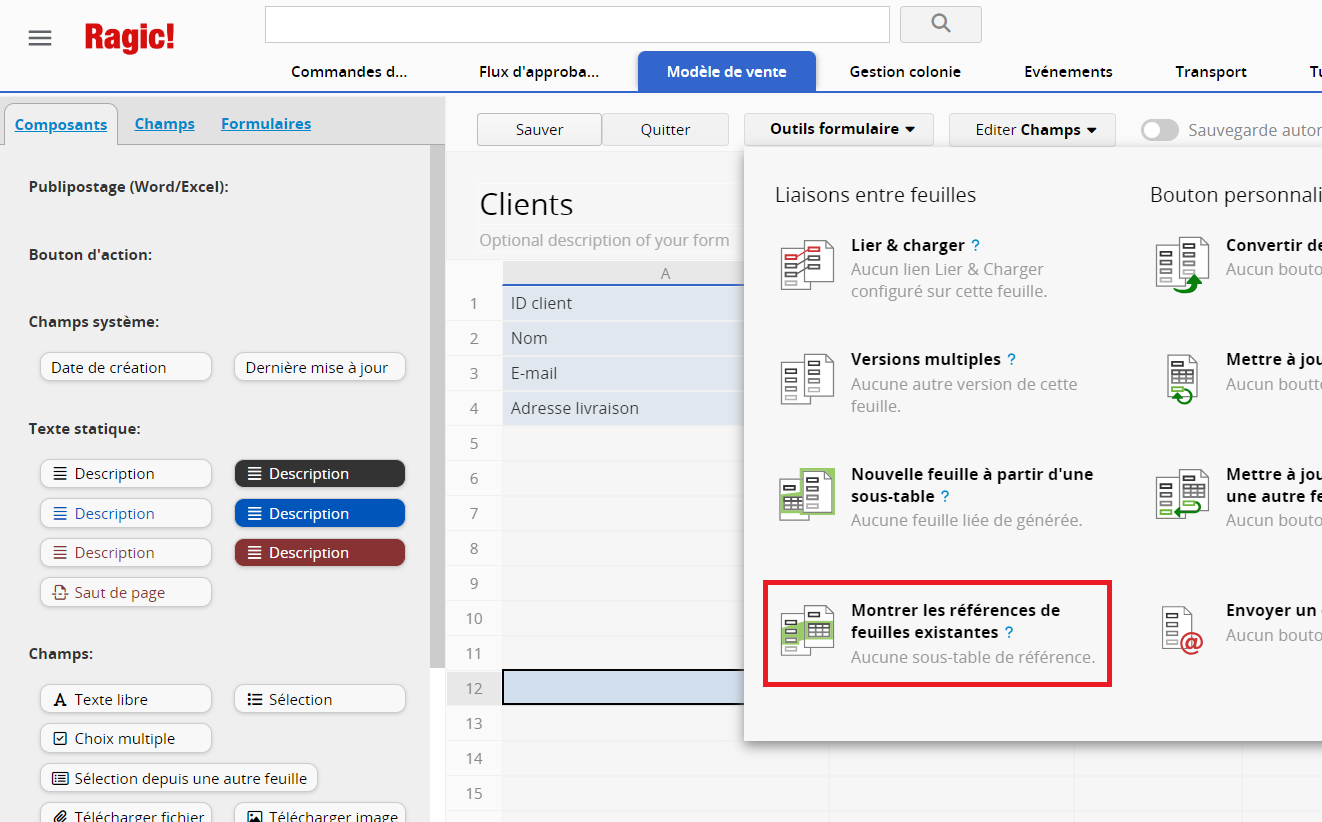Click in the top search input field

click(x=576, y=24)
